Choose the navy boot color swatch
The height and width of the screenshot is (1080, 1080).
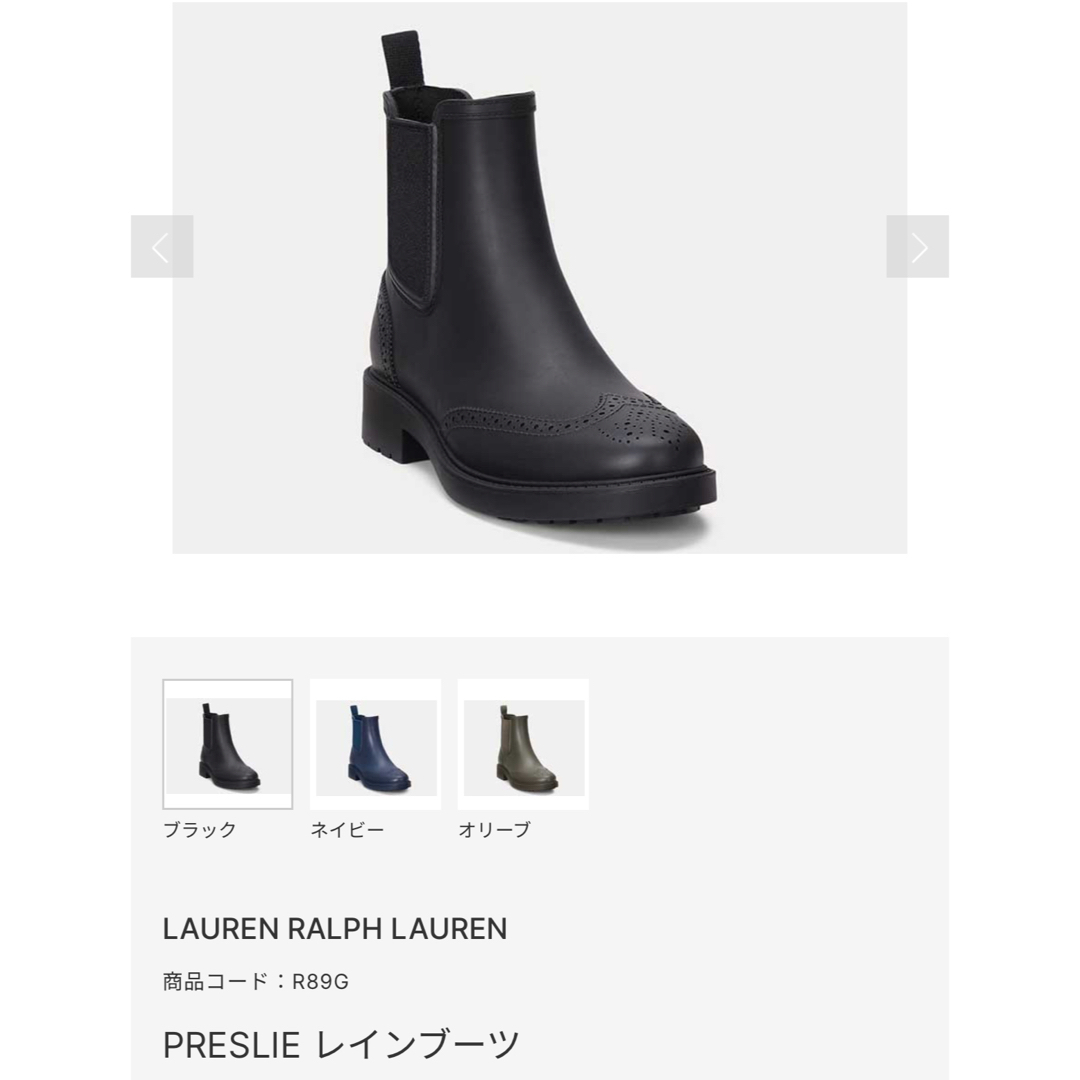375,744
